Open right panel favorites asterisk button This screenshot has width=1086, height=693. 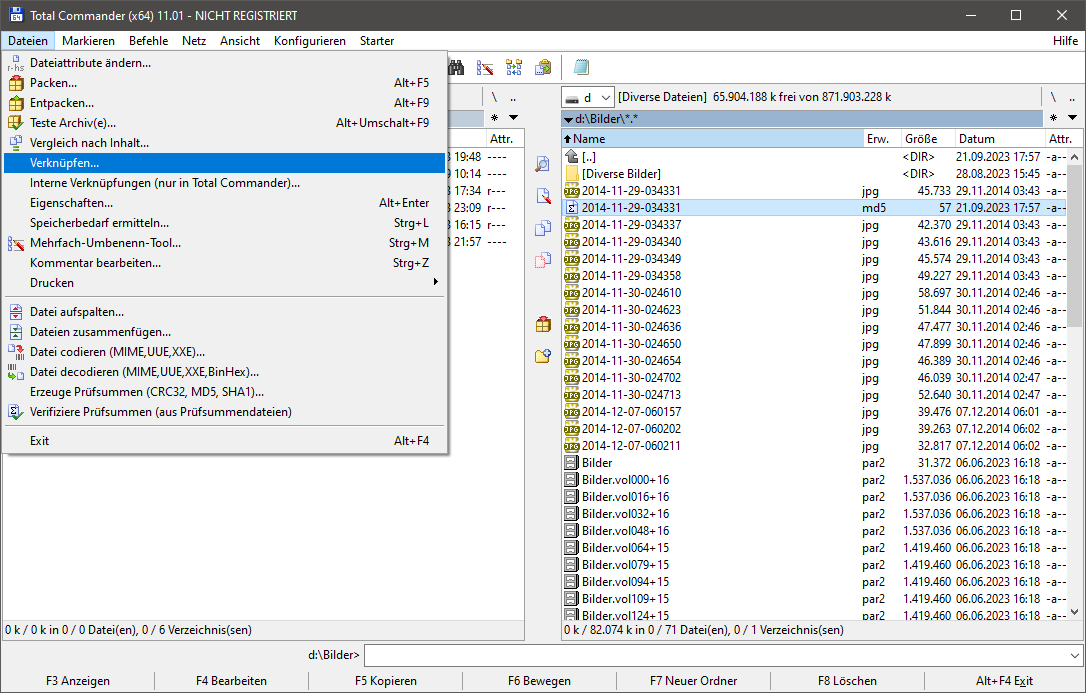tap(1053, 118)
